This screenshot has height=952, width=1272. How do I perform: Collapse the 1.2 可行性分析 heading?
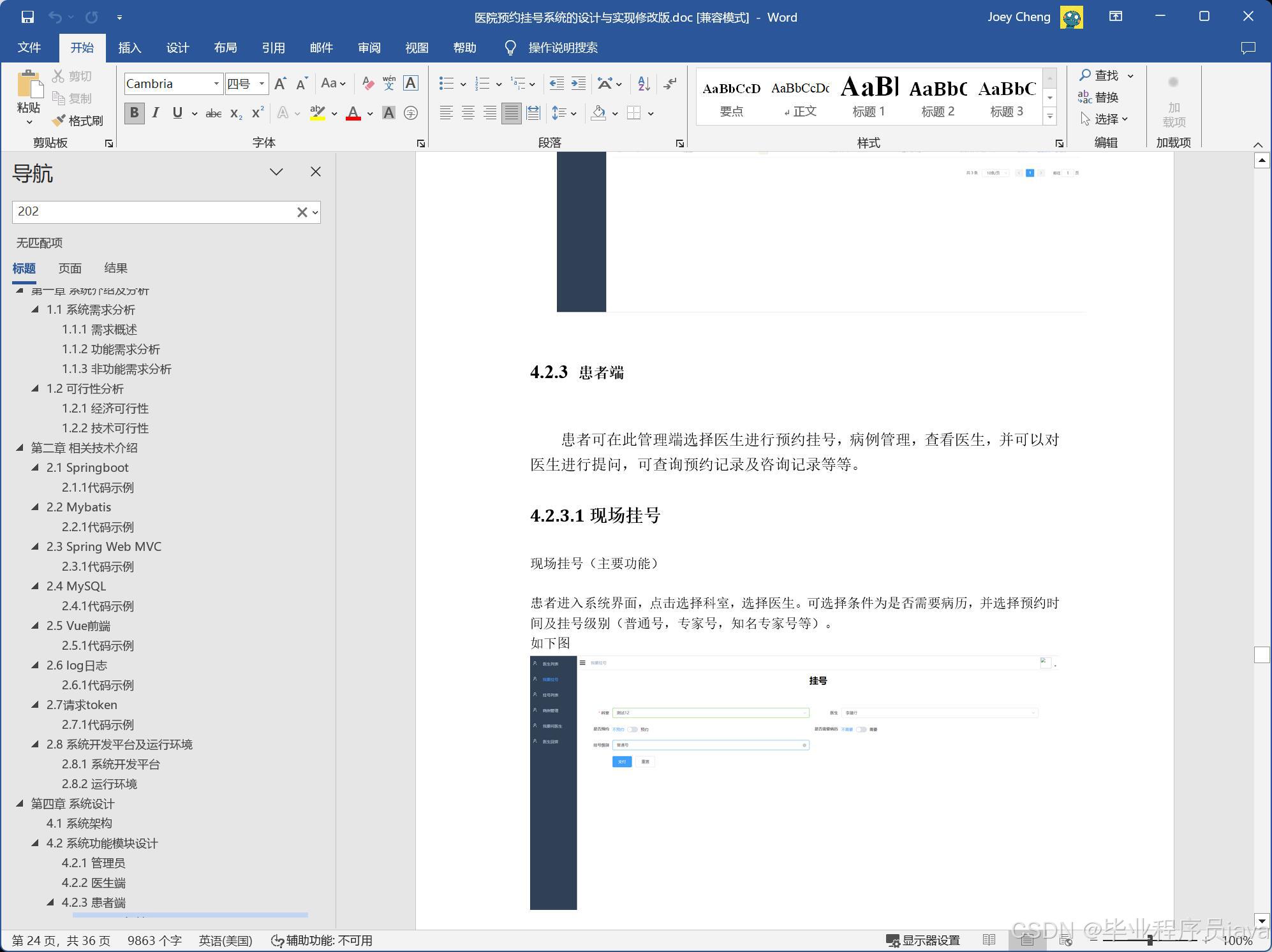pyautogui.click(x=35, y=388)
